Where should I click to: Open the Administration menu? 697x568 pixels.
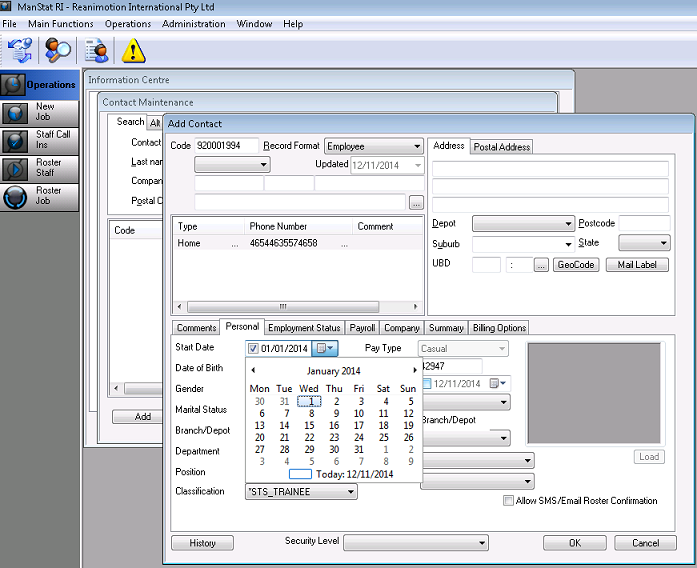pos(193,24)
